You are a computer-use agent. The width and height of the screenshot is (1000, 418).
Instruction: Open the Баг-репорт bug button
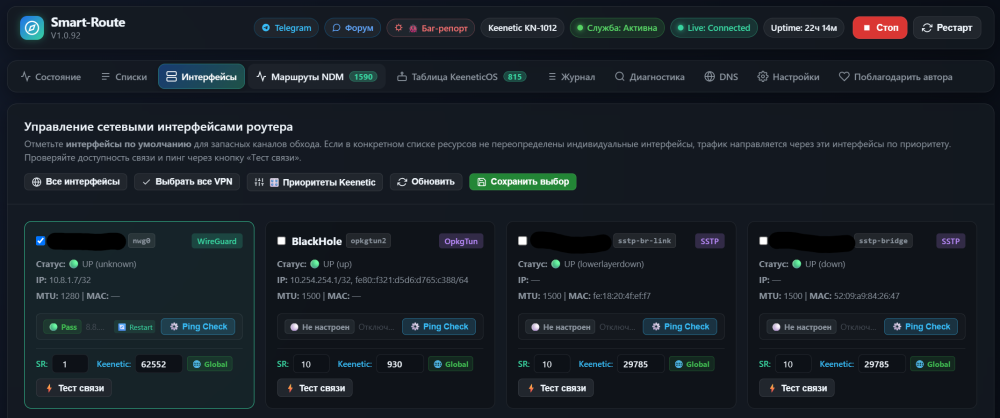click(x=430, y=28)
